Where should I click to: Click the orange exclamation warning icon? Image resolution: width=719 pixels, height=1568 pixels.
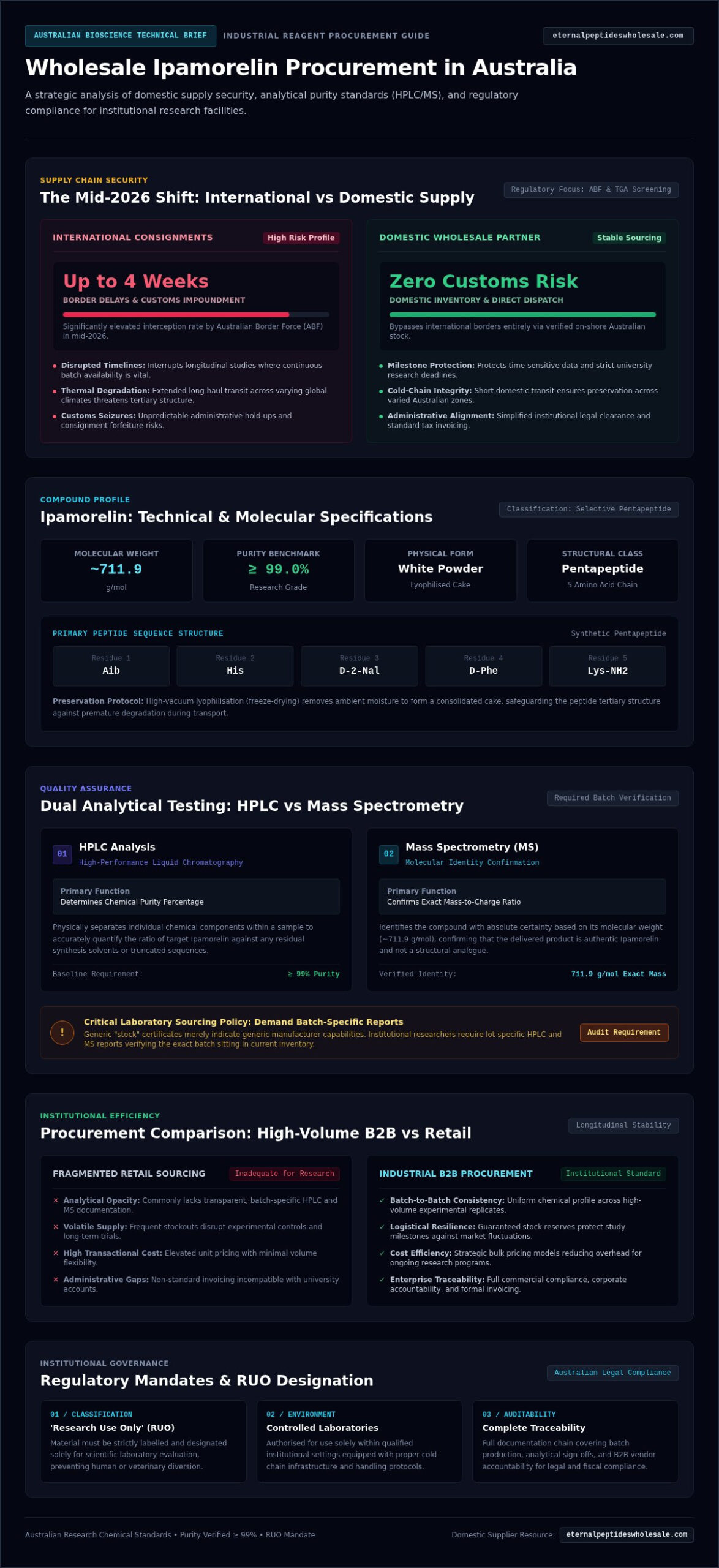[62, 1033]
